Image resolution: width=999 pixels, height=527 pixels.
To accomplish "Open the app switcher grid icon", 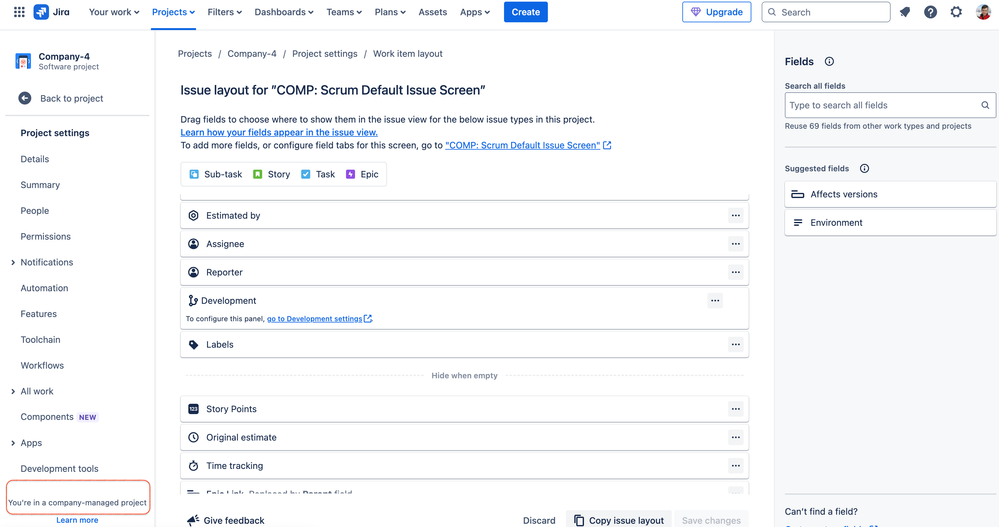I will click(x=19, y=12).
